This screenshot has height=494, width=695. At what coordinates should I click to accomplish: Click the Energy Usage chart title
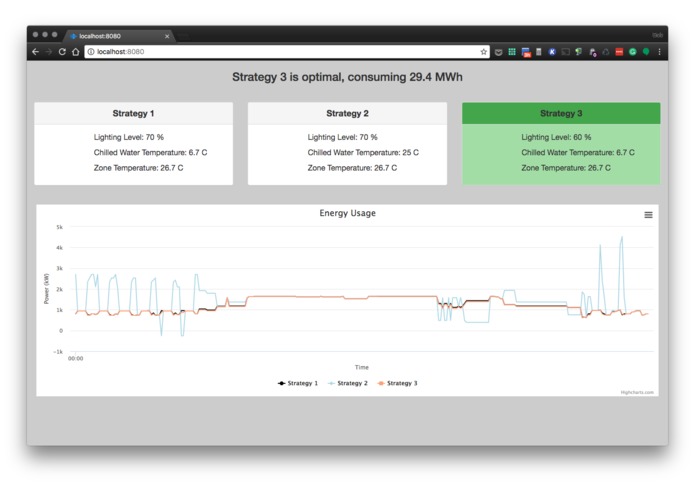(x=348, y=213)
